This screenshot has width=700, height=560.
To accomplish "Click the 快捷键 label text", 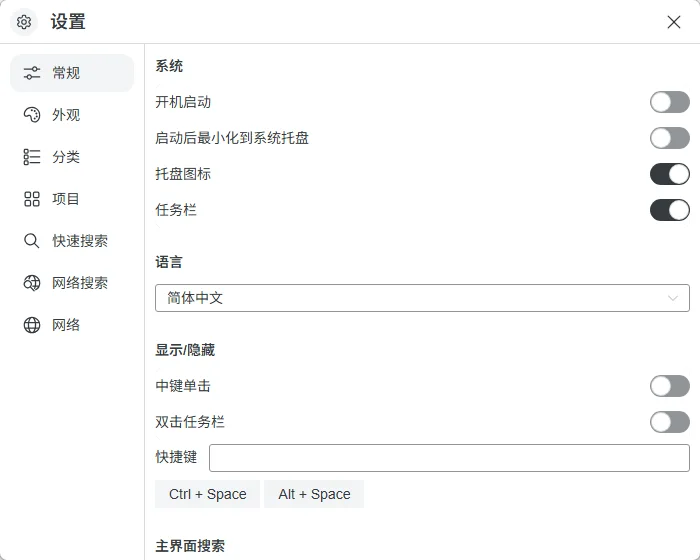I will [x=176, y=457].
